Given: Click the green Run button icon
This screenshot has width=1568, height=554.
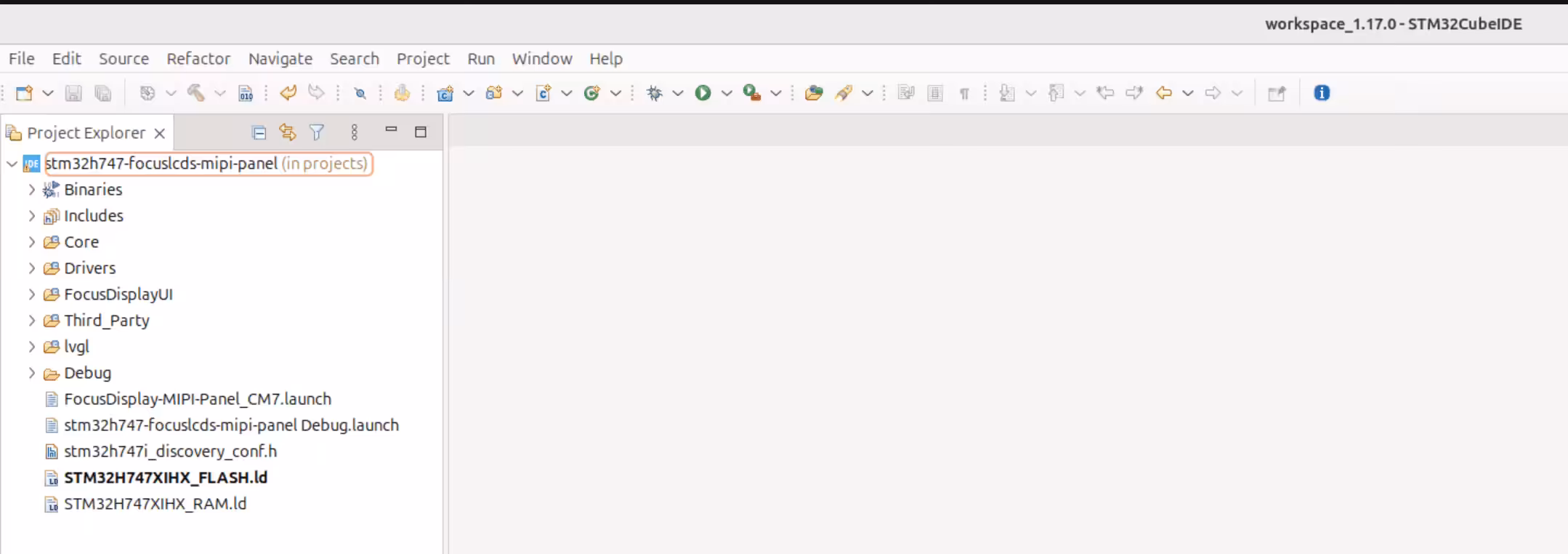Looking at the screenshot, I should coord(703,93).
